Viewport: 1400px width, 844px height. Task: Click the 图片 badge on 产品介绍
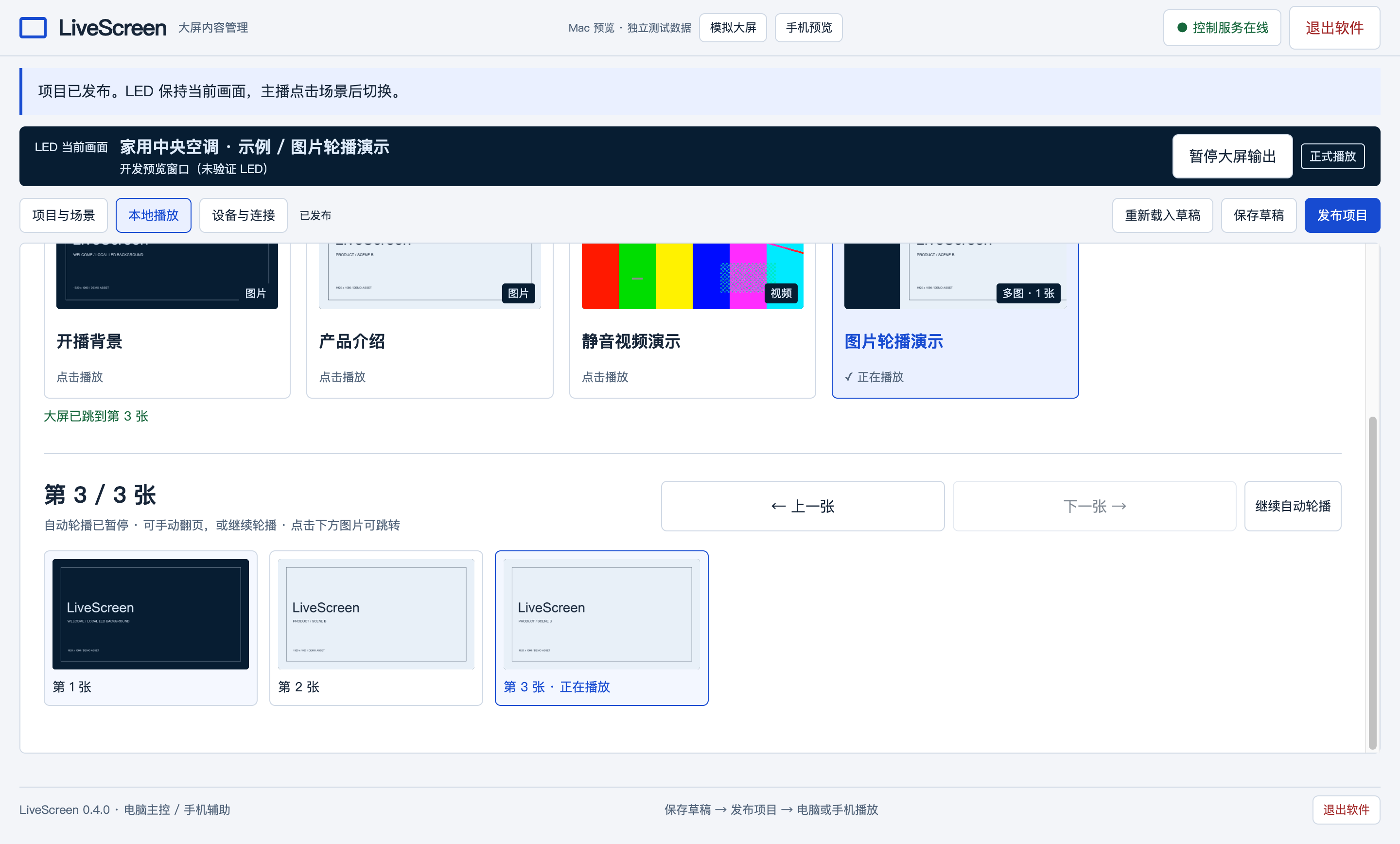518,293
